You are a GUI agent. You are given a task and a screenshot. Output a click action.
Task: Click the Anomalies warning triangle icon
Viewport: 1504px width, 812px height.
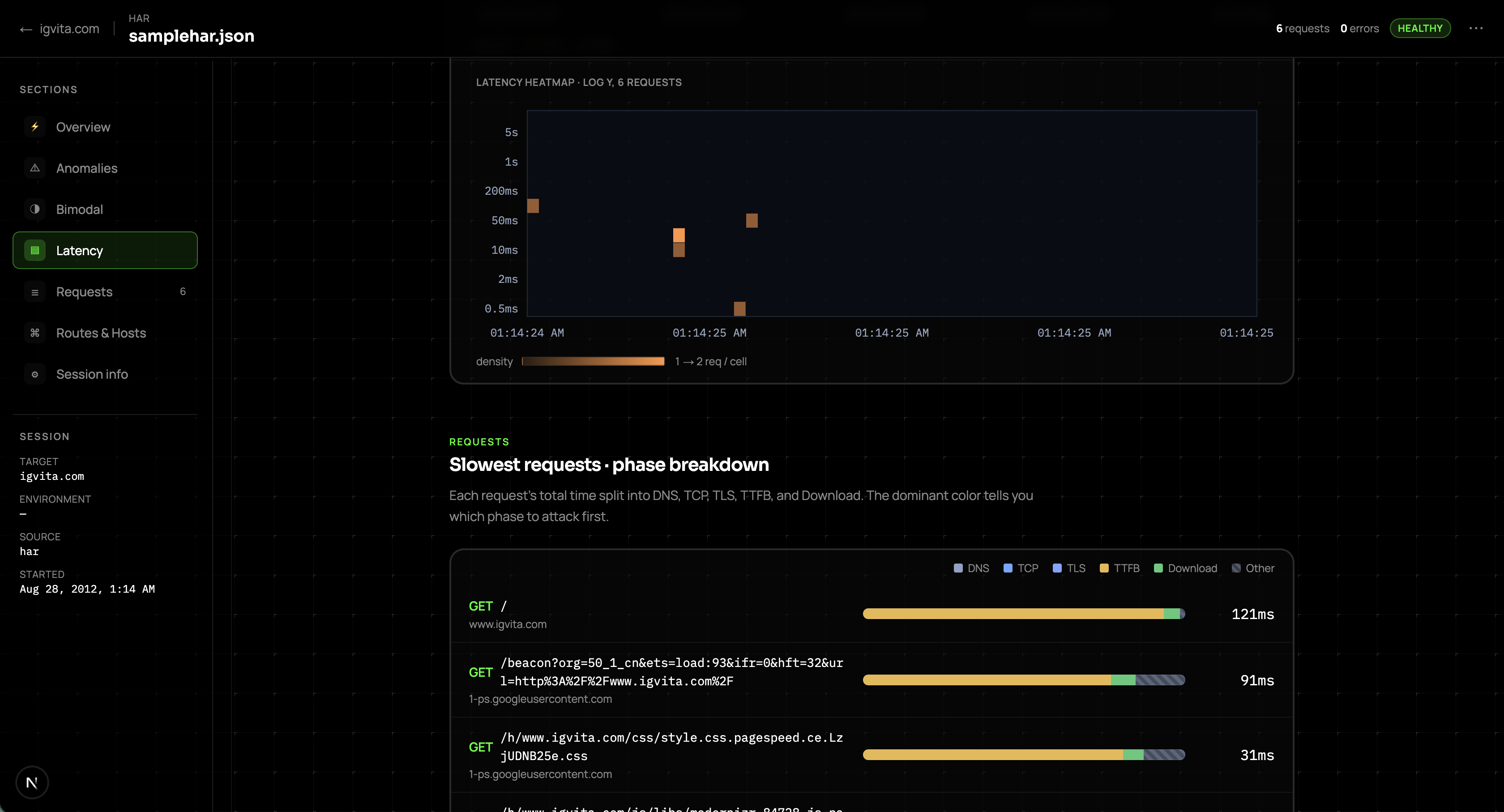35,168
